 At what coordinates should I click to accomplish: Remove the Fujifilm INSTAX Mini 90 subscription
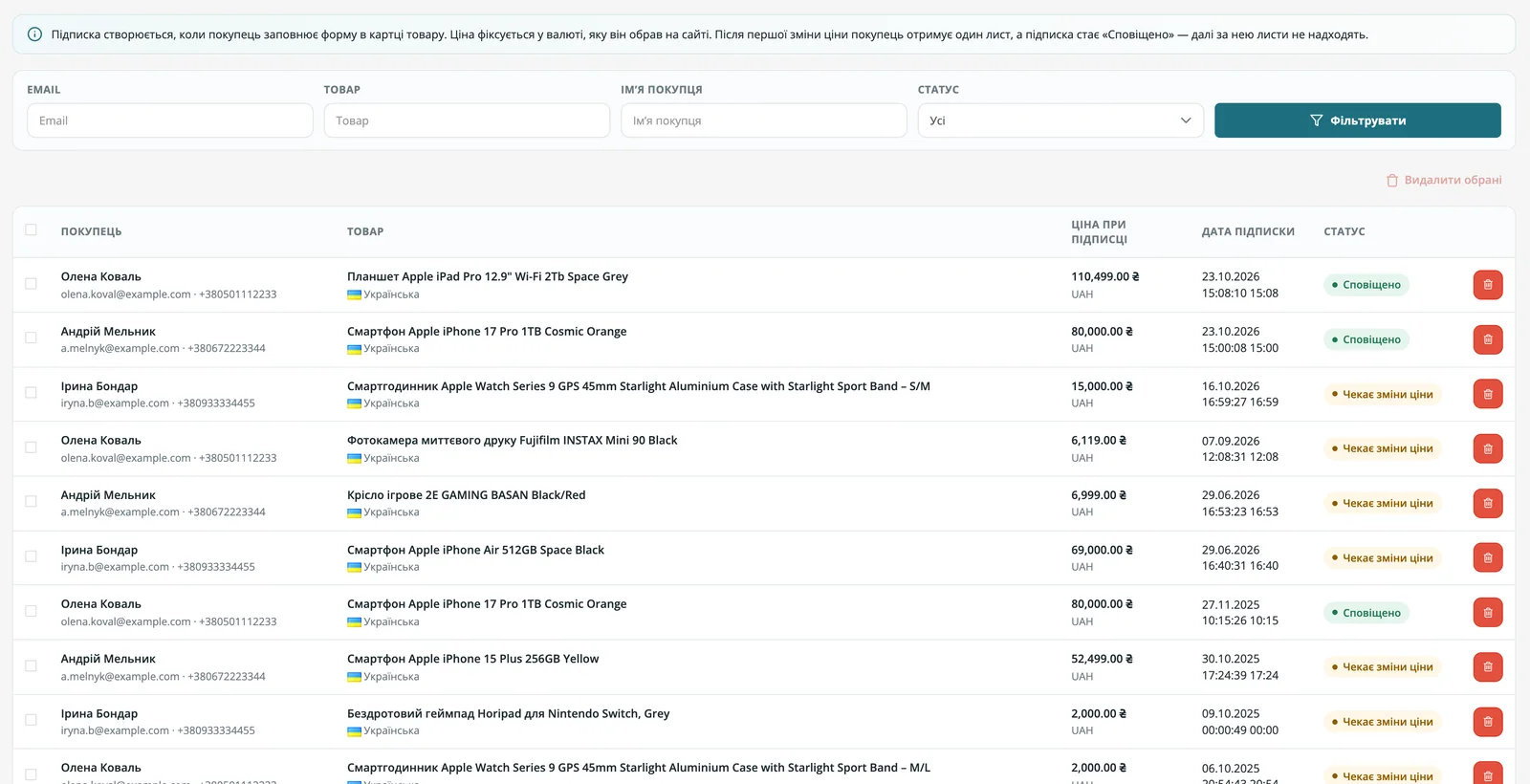(x=1488, y=448)
